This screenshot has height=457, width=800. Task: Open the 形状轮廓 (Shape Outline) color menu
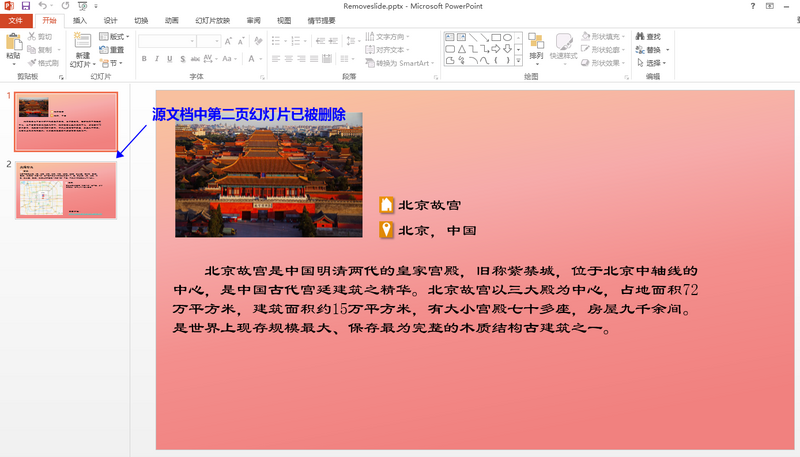pyautogui.click(x=604, y=50)
